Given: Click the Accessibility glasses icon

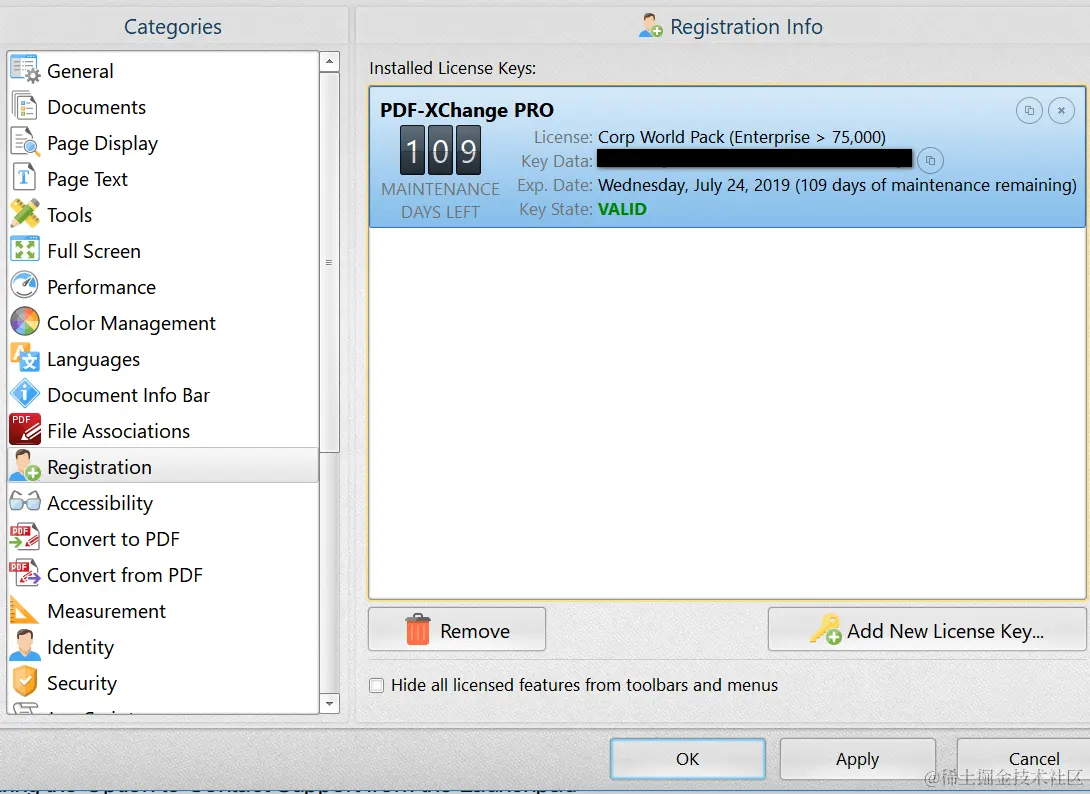Looking at the screenshot, I should [x=25, y=502].
